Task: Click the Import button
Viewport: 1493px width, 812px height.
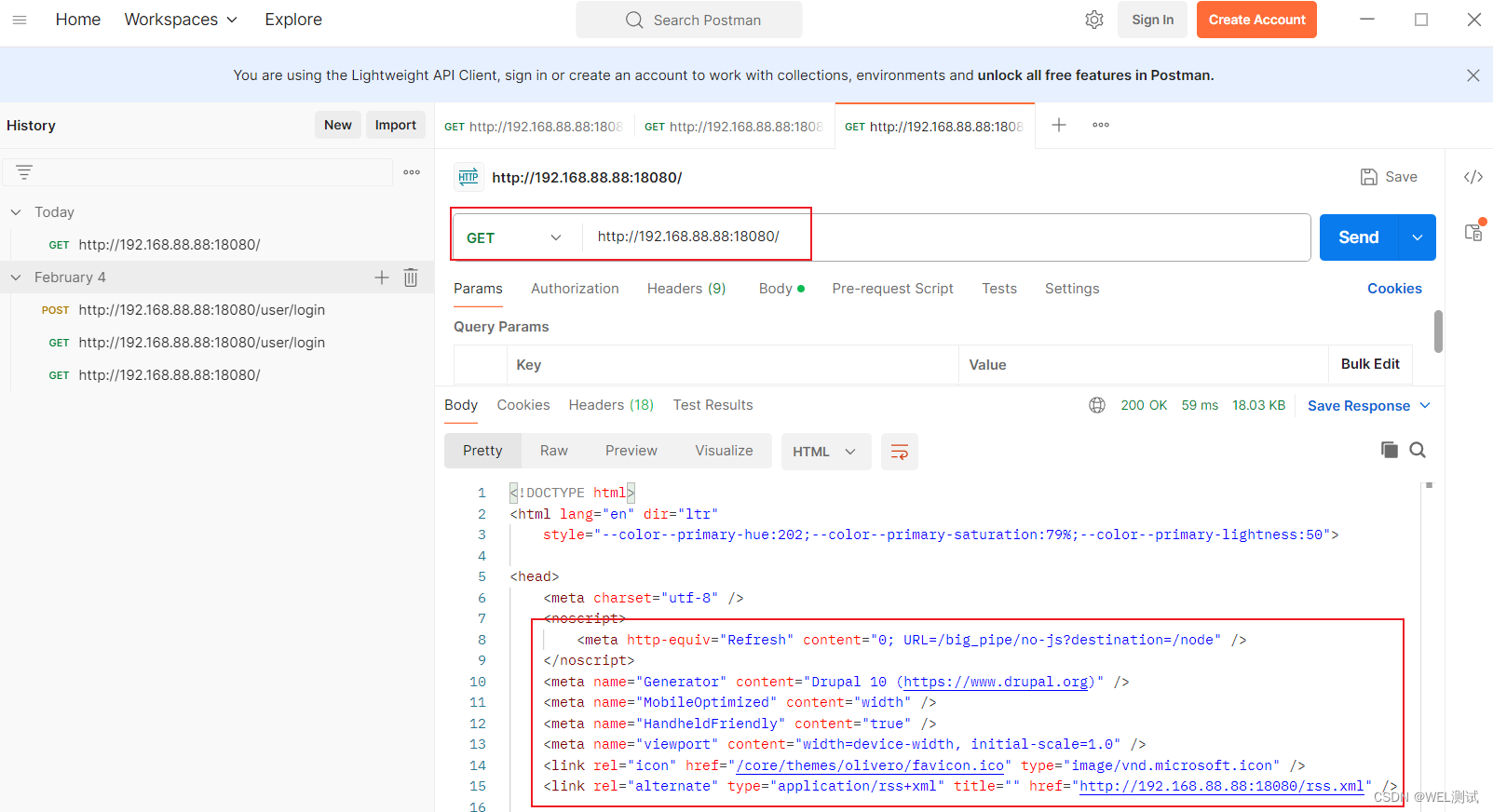Action: 396,125
